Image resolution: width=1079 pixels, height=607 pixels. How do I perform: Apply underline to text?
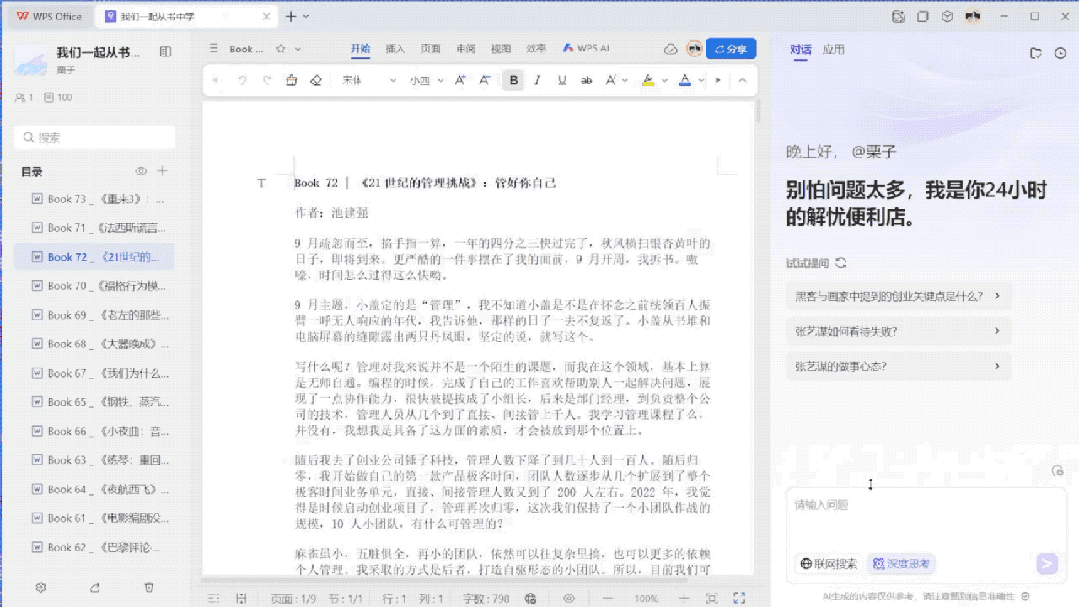(562, 81)
